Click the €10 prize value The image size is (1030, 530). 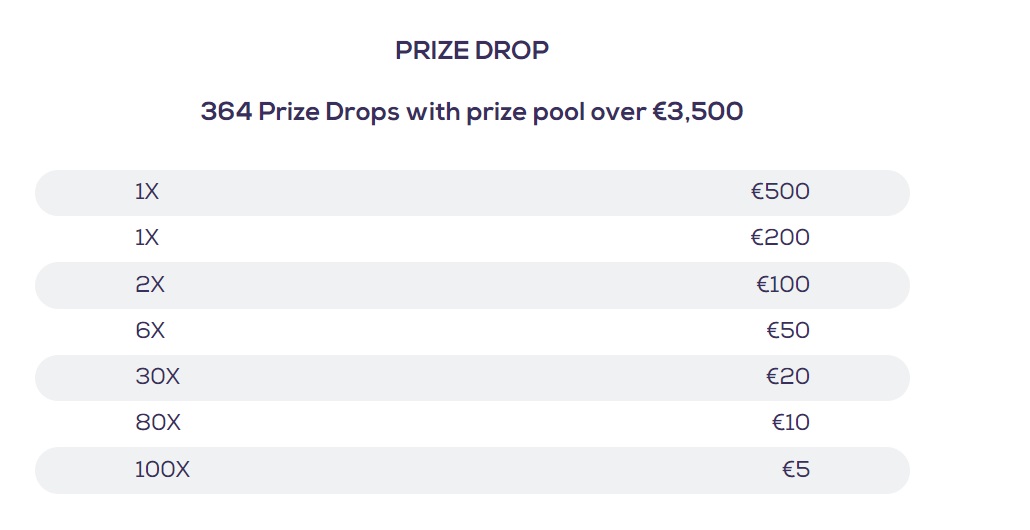tap(791, 423)
